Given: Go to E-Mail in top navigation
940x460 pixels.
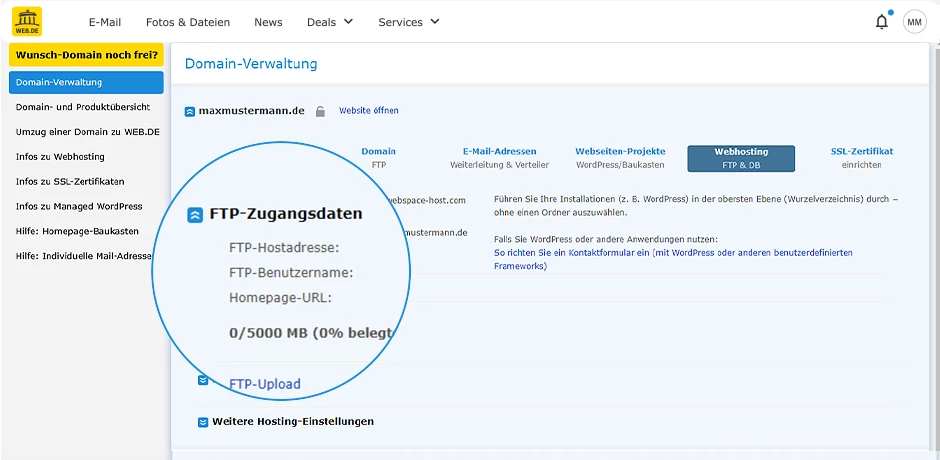Looking at the screenshot, I should [x=105, y=22].
